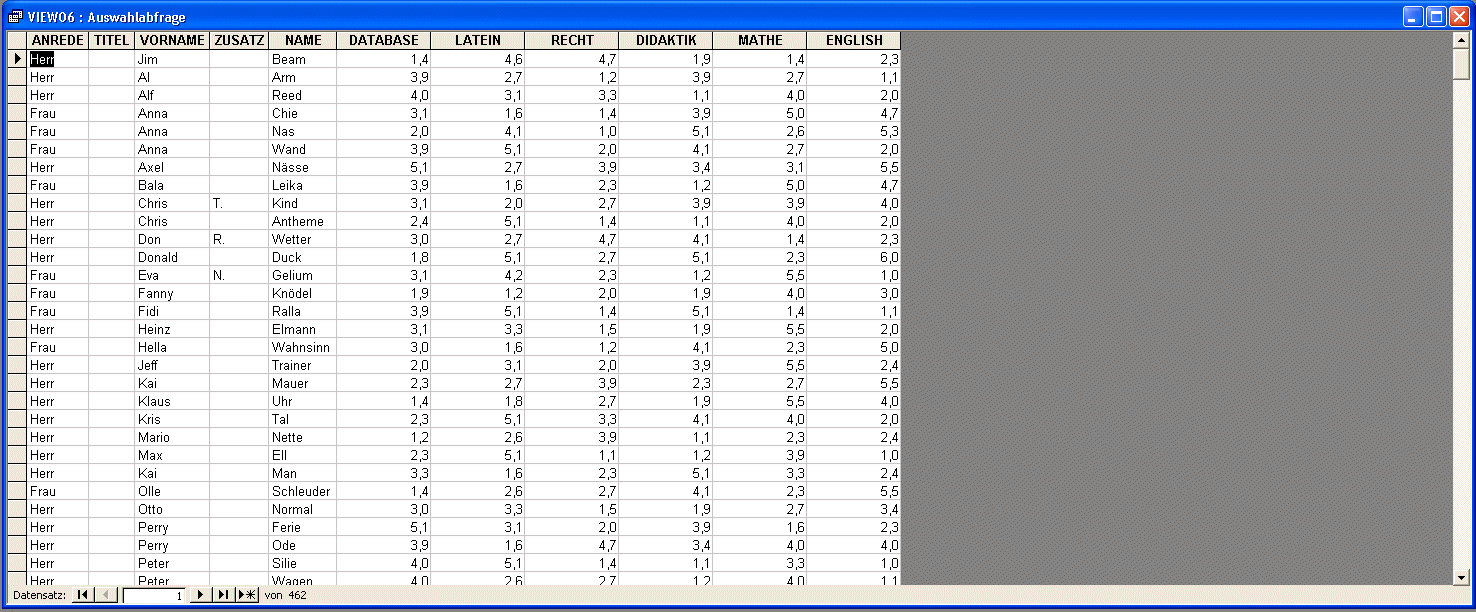Select the TITEL column header
Image resolution: width=1476 pixels, height=612 pixels.
tap(111, 41)
